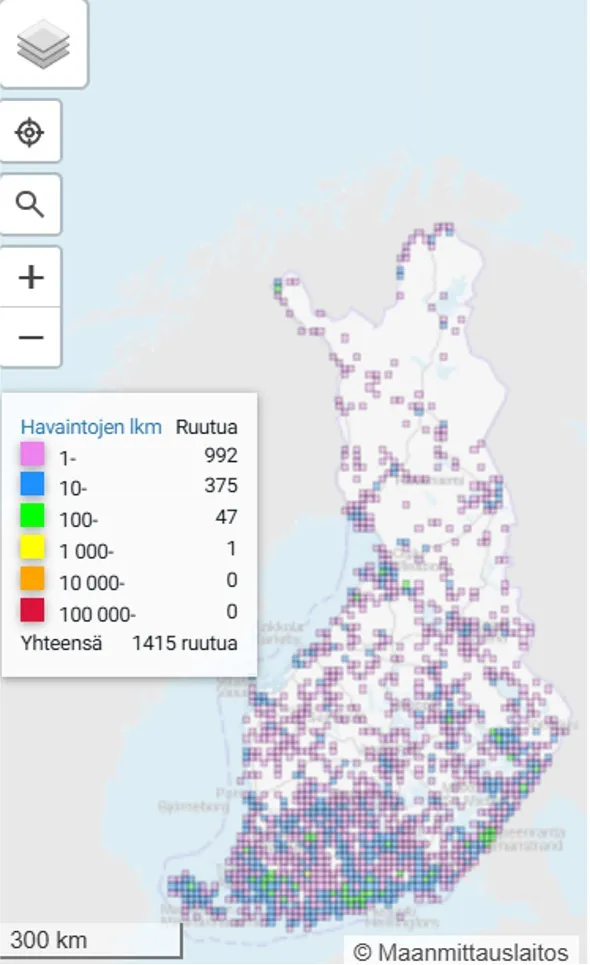Click the 1 000- legend label

tap(87, 551)
